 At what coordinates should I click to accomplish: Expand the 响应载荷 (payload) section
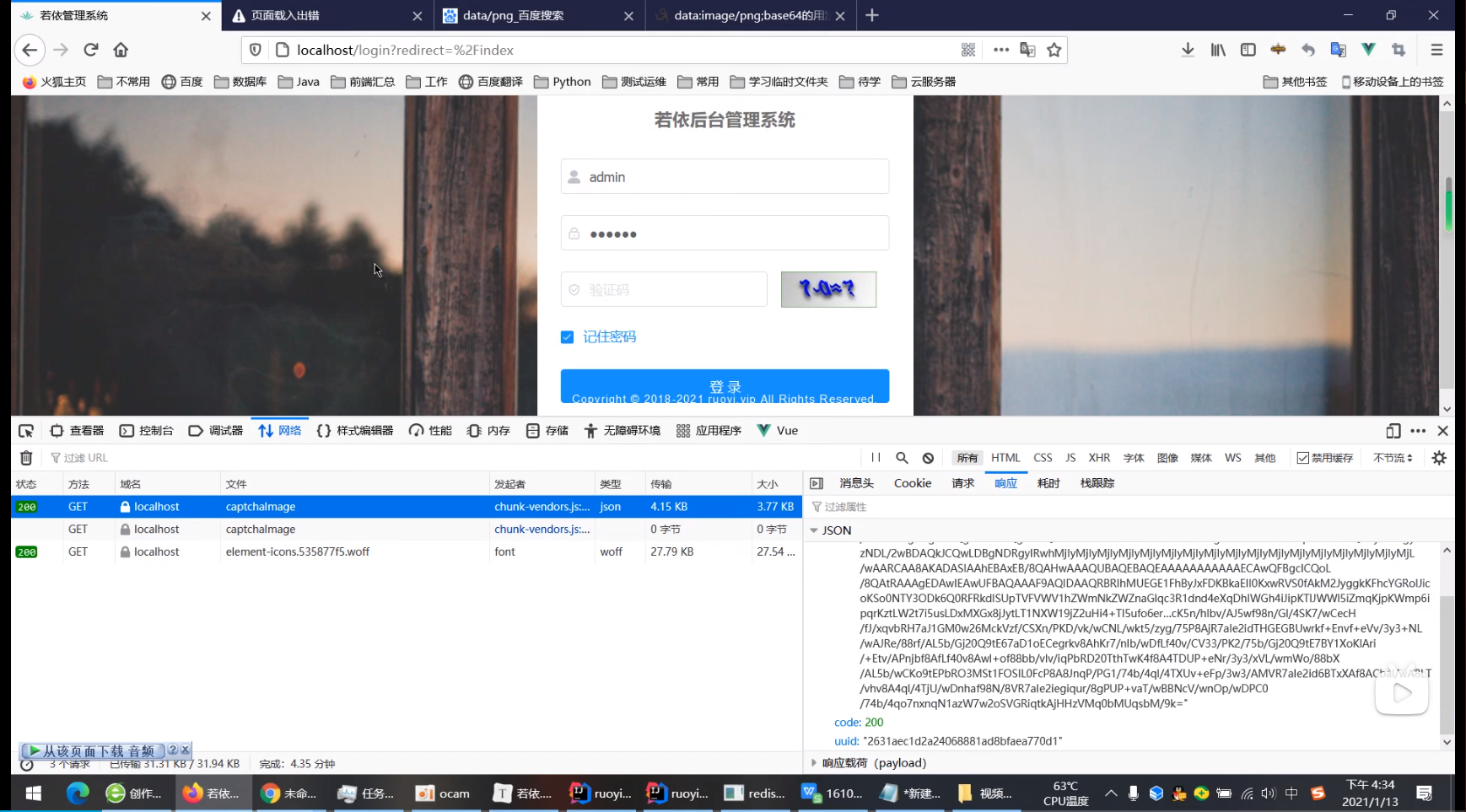pyautogui.click(x=814, y=763)
